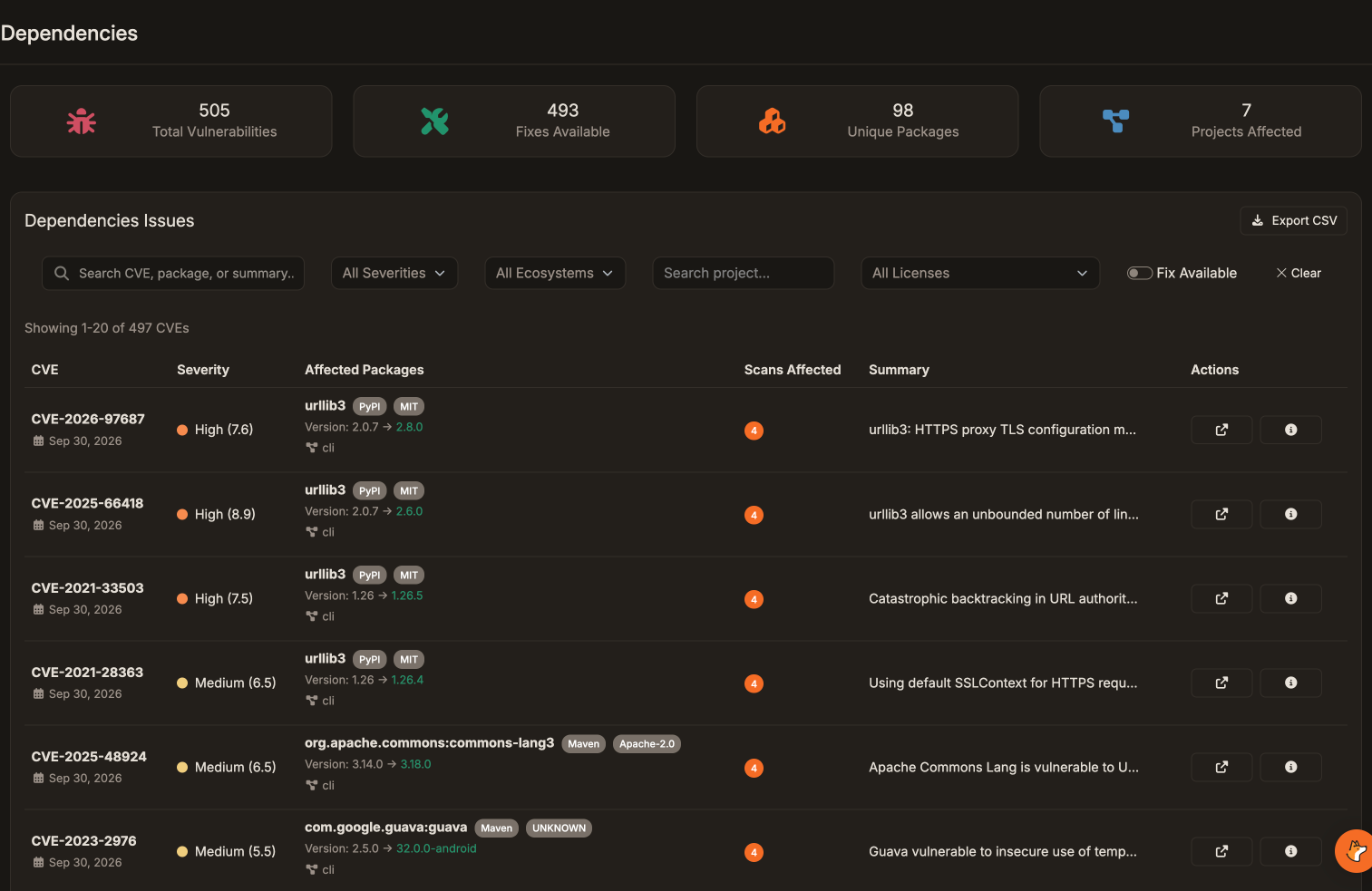Show info for CVE-2021-28363
Screen dimensions: 1372x891
pyautogui.click(x=1290, y=683)
